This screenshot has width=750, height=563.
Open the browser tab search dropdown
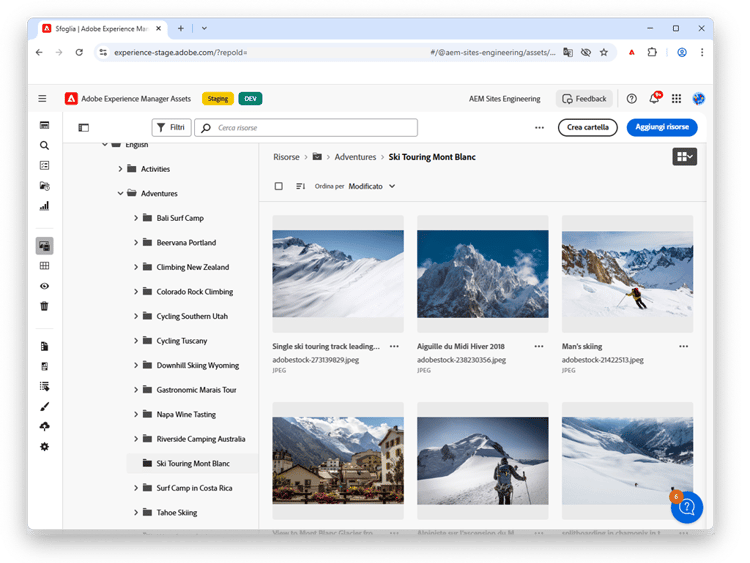[204, 28]
